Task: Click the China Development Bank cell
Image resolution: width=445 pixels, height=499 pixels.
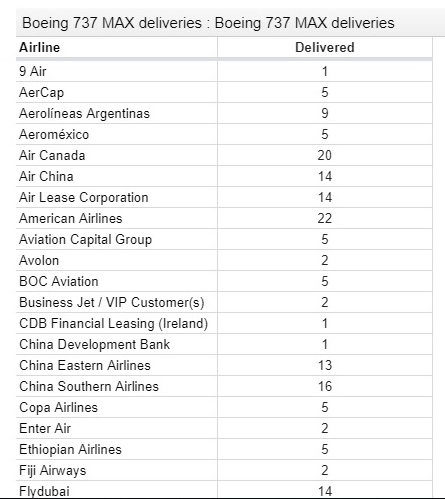Action: [x=117, y=344]
